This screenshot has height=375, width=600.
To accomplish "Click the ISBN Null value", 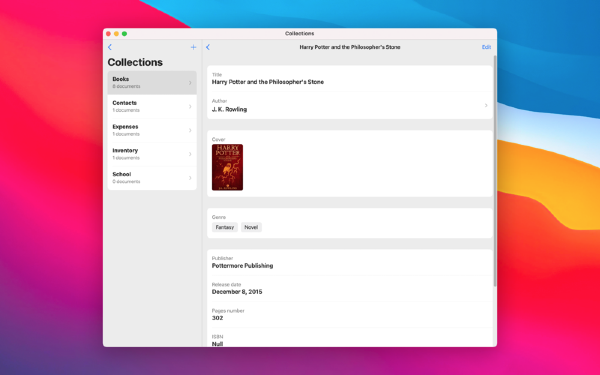I will pyautogui.click(x=217, y=344).
